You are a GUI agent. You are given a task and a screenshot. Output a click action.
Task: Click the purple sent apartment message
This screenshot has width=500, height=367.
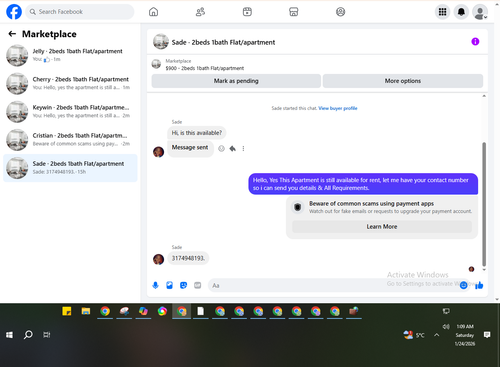(x=363, y=184)
